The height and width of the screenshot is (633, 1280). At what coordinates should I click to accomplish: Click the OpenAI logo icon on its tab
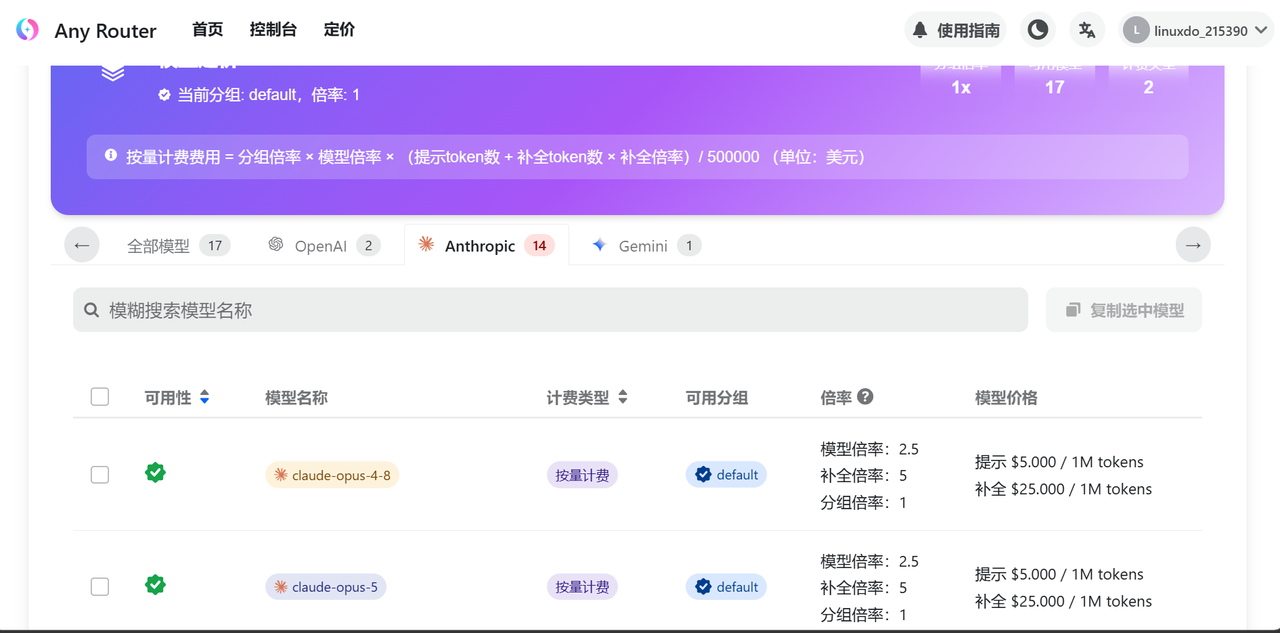coord(276,244)
